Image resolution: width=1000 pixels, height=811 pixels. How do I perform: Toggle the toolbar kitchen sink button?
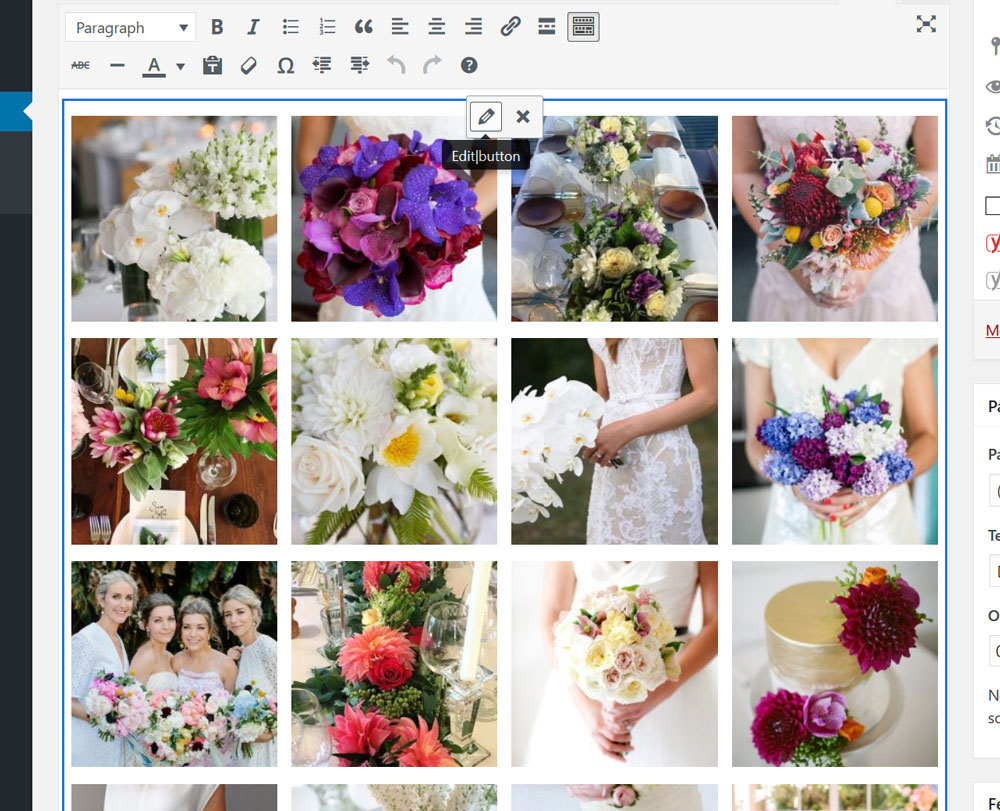click(x=584, y=27)
